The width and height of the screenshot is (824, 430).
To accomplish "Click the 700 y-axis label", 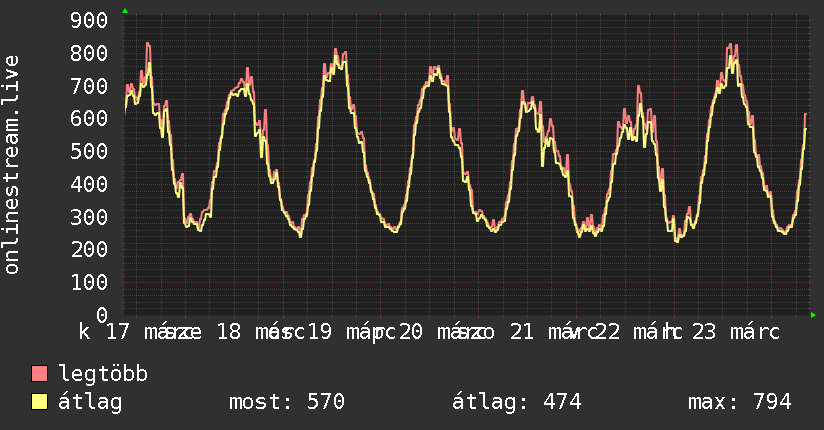I will pyautogui.click(x=89, y=86).
